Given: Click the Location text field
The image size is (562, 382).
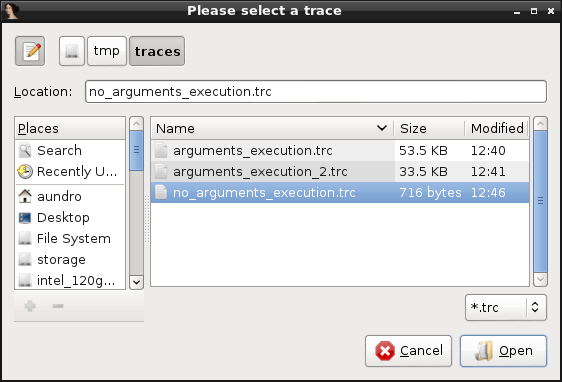Looking at the screenshot, I should 316,92.
